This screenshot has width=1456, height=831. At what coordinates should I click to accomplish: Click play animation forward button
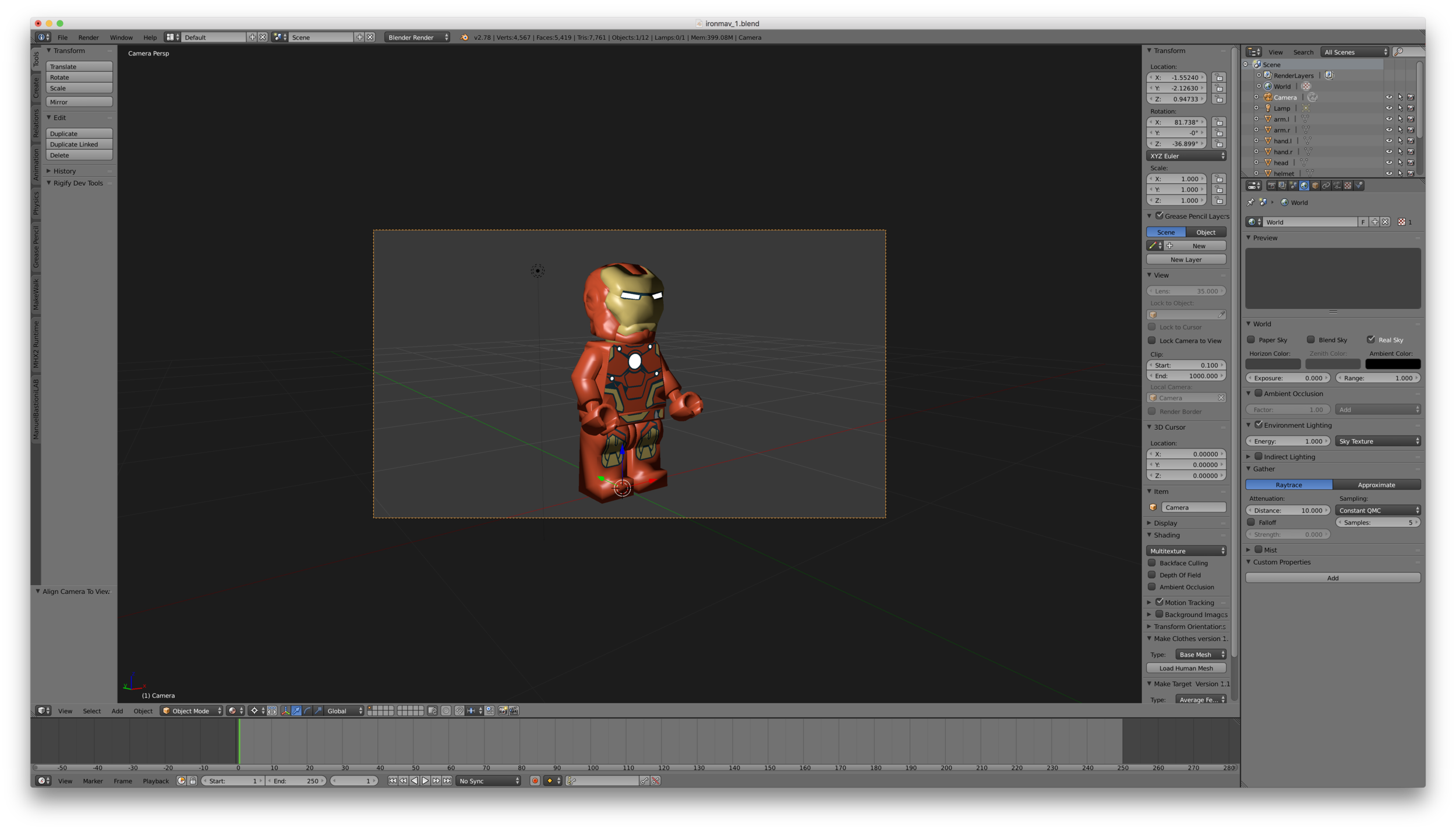[x=425, y=781]
